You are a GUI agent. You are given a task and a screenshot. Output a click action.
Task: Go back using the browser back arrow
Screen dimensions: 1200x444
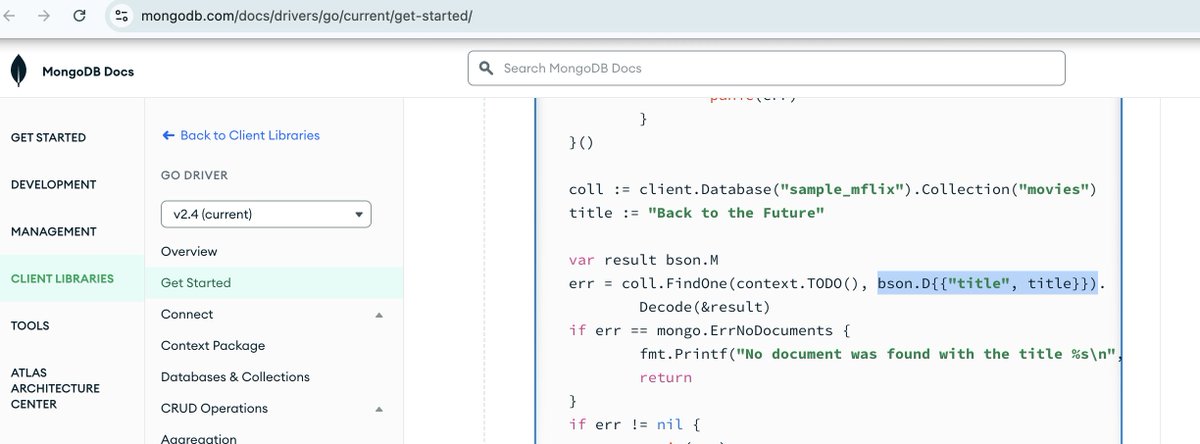pyautogui.click(x=10, y=16)
